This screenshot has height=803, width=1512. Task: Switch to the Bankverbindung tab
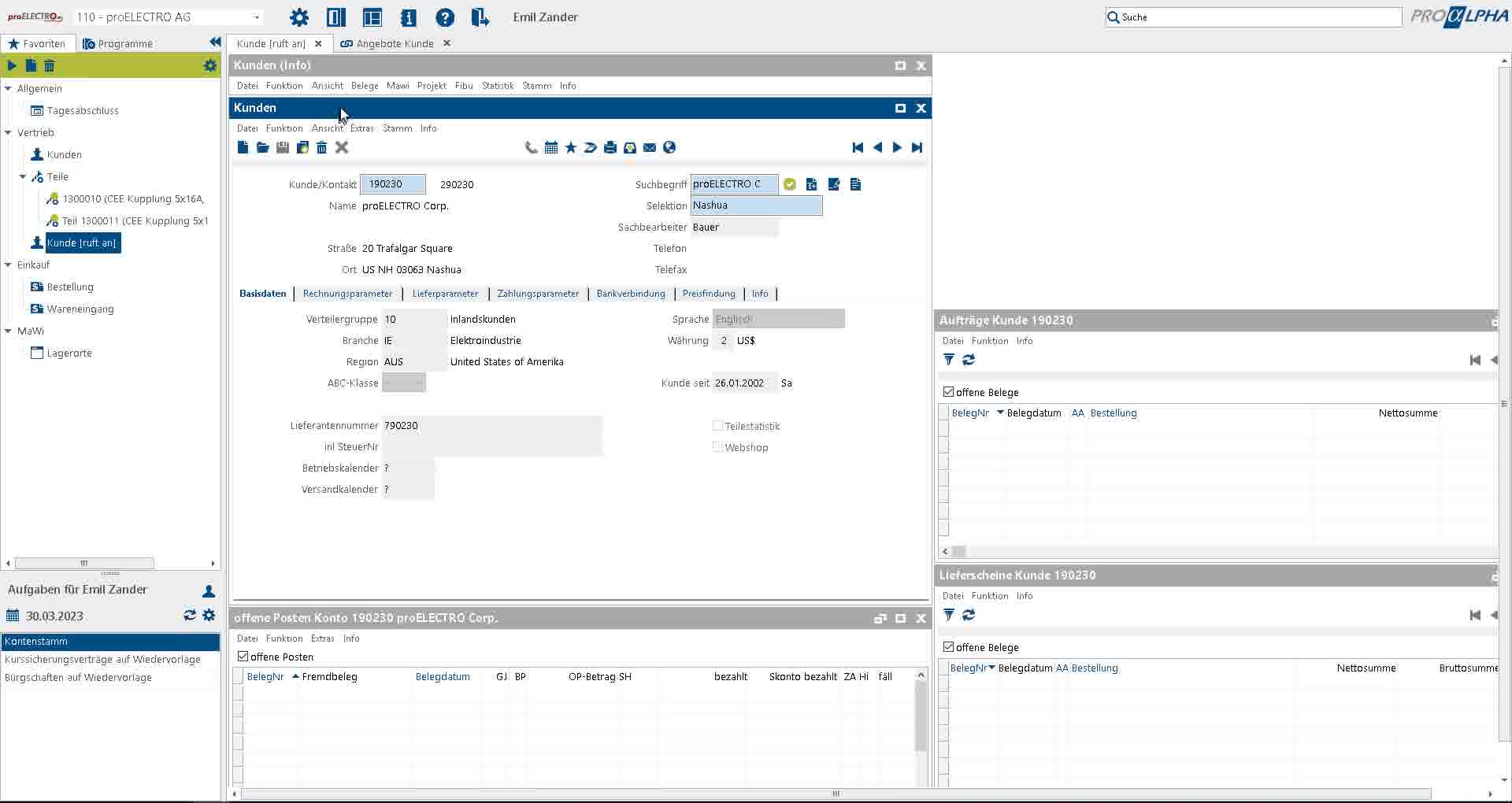coord(631,294)
